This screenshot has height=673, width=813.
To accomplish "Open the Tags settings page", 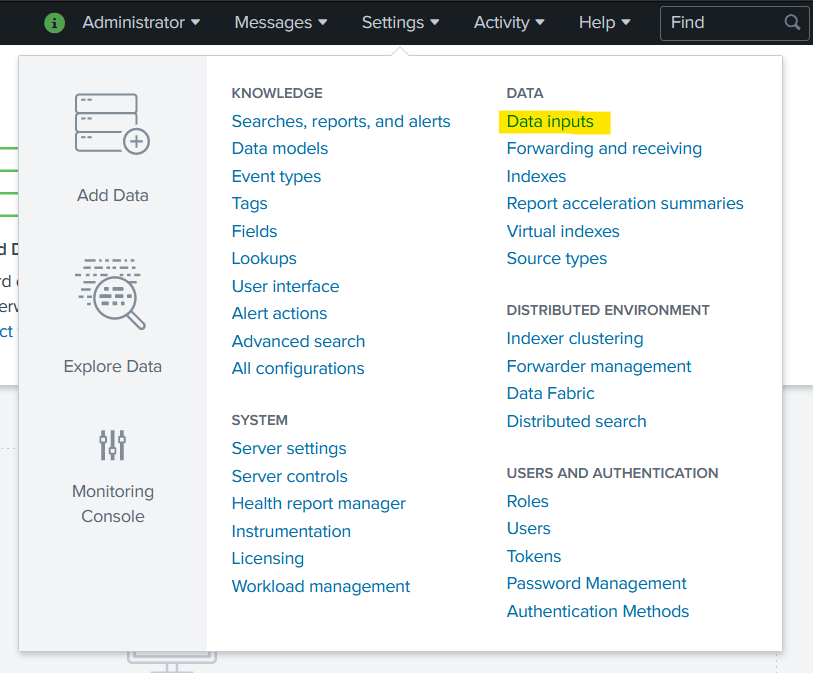I will pos(249,204).
